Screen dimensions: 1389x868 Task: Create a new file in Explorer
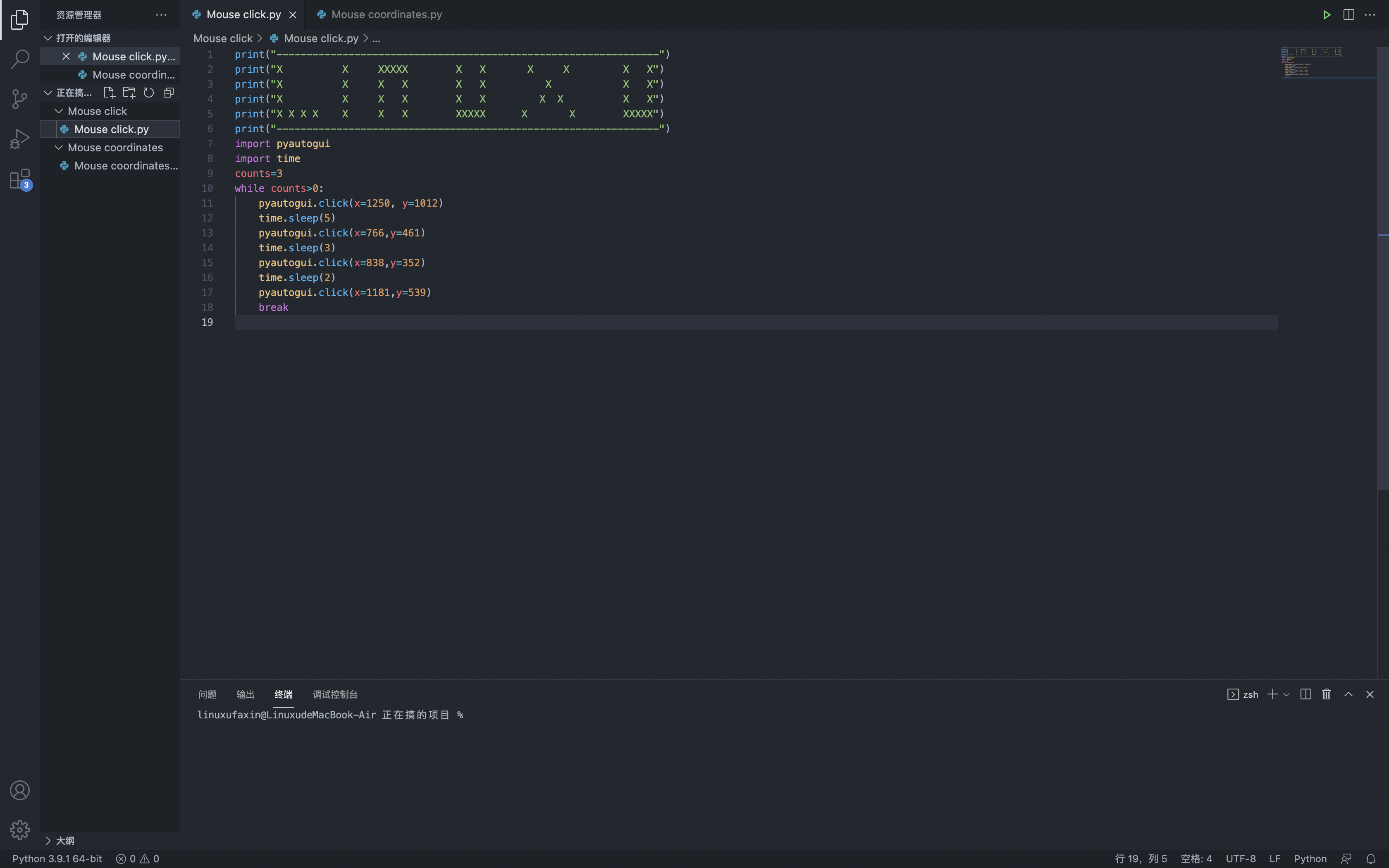[110, 92]
